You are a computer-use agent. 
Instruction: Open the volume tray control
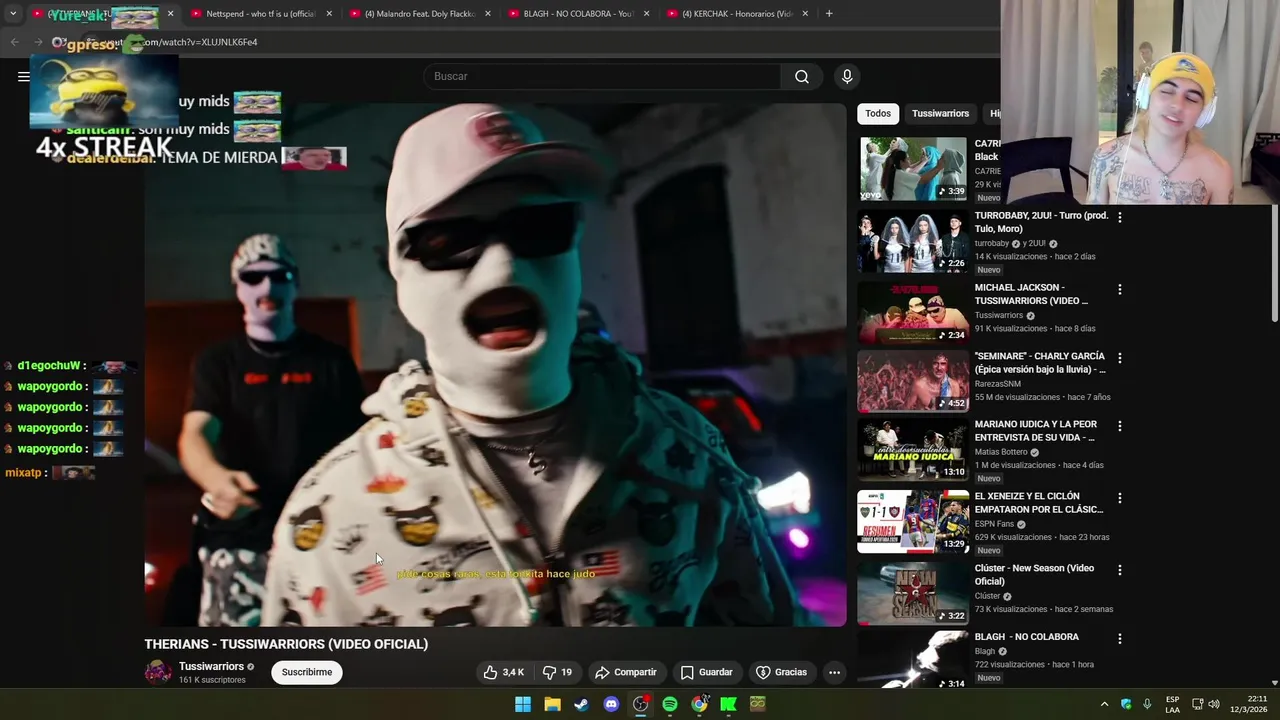[x=1214, y=704]
